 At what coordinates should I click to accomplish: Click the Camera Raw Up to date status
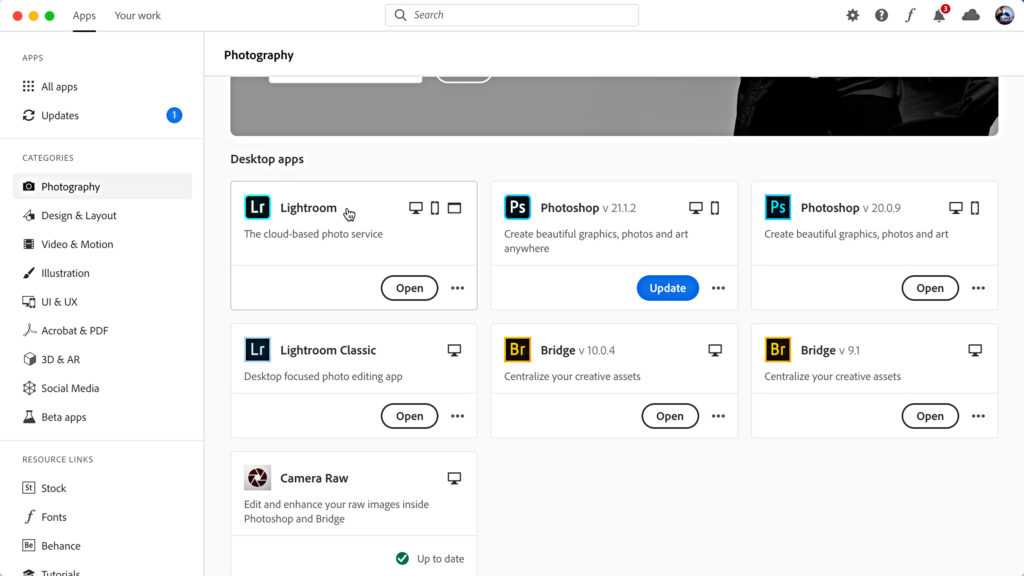430,558
